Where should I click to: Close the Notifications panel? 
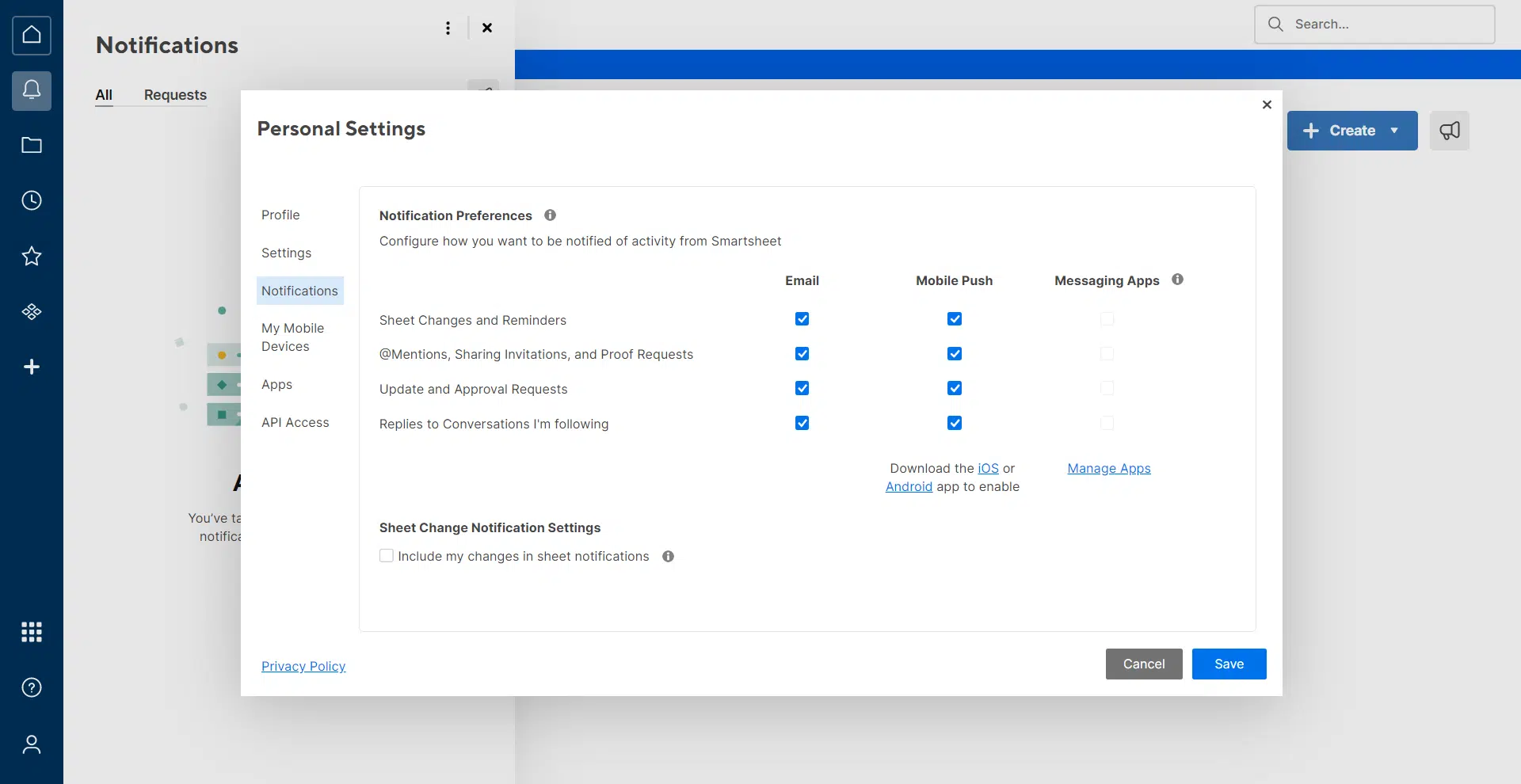click(487, 28)
